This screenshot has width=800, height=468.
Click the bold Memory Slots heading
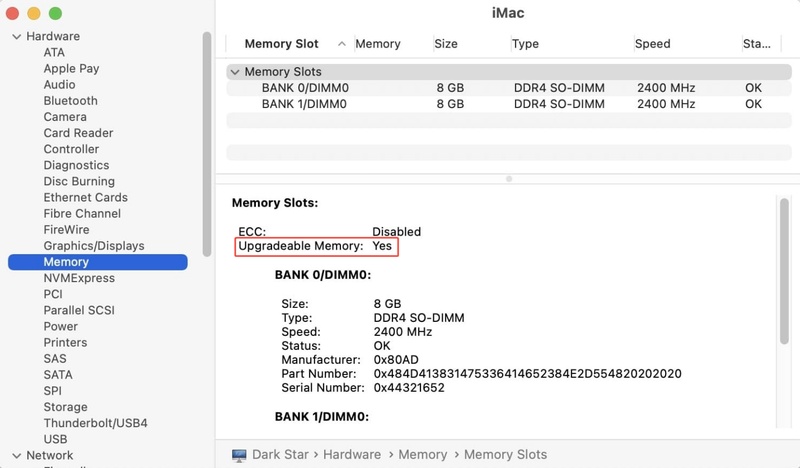(275, 203)
